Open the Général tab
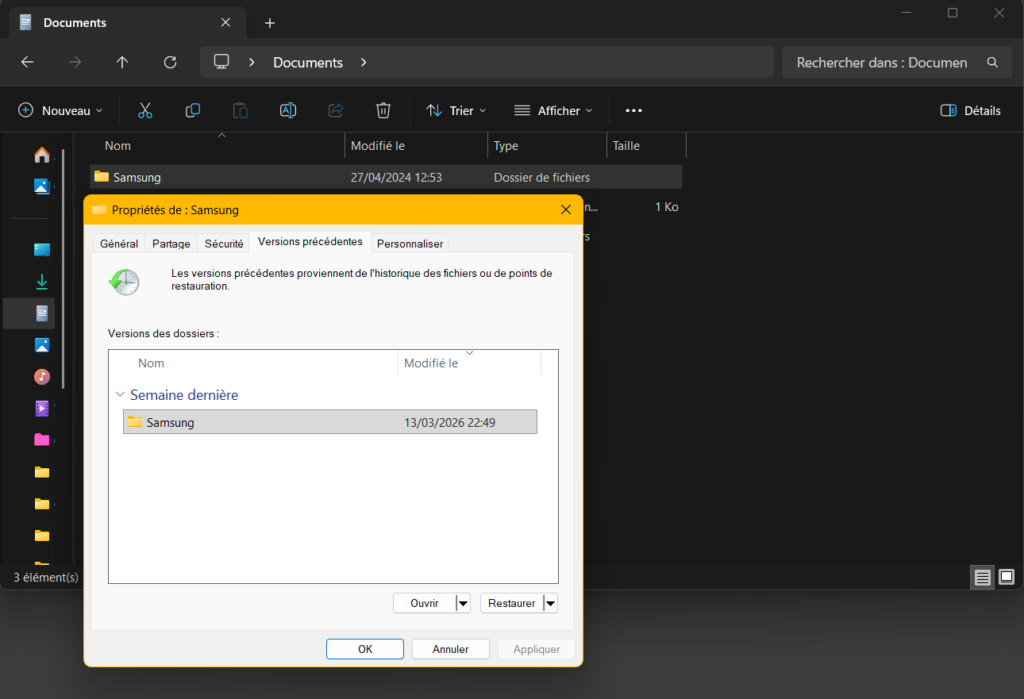Image resolution: width=1024 pixels, height=699 pixels. 118,243
